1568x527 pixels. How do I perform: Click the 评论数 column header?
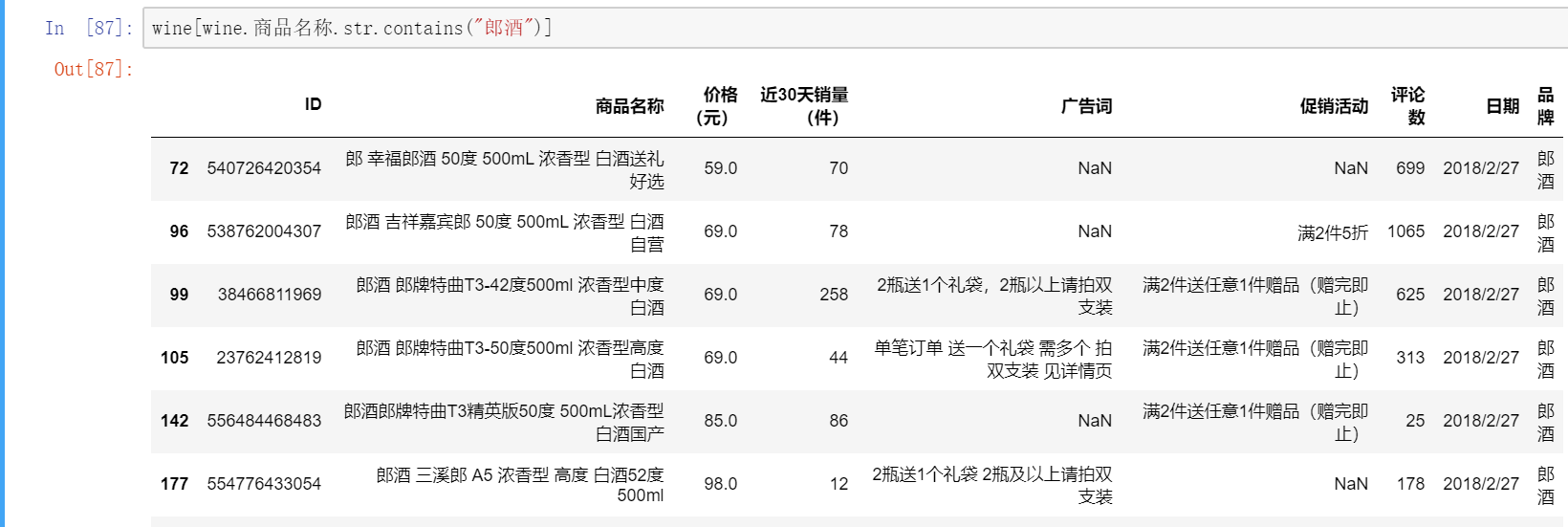(x=1407, y=106)
